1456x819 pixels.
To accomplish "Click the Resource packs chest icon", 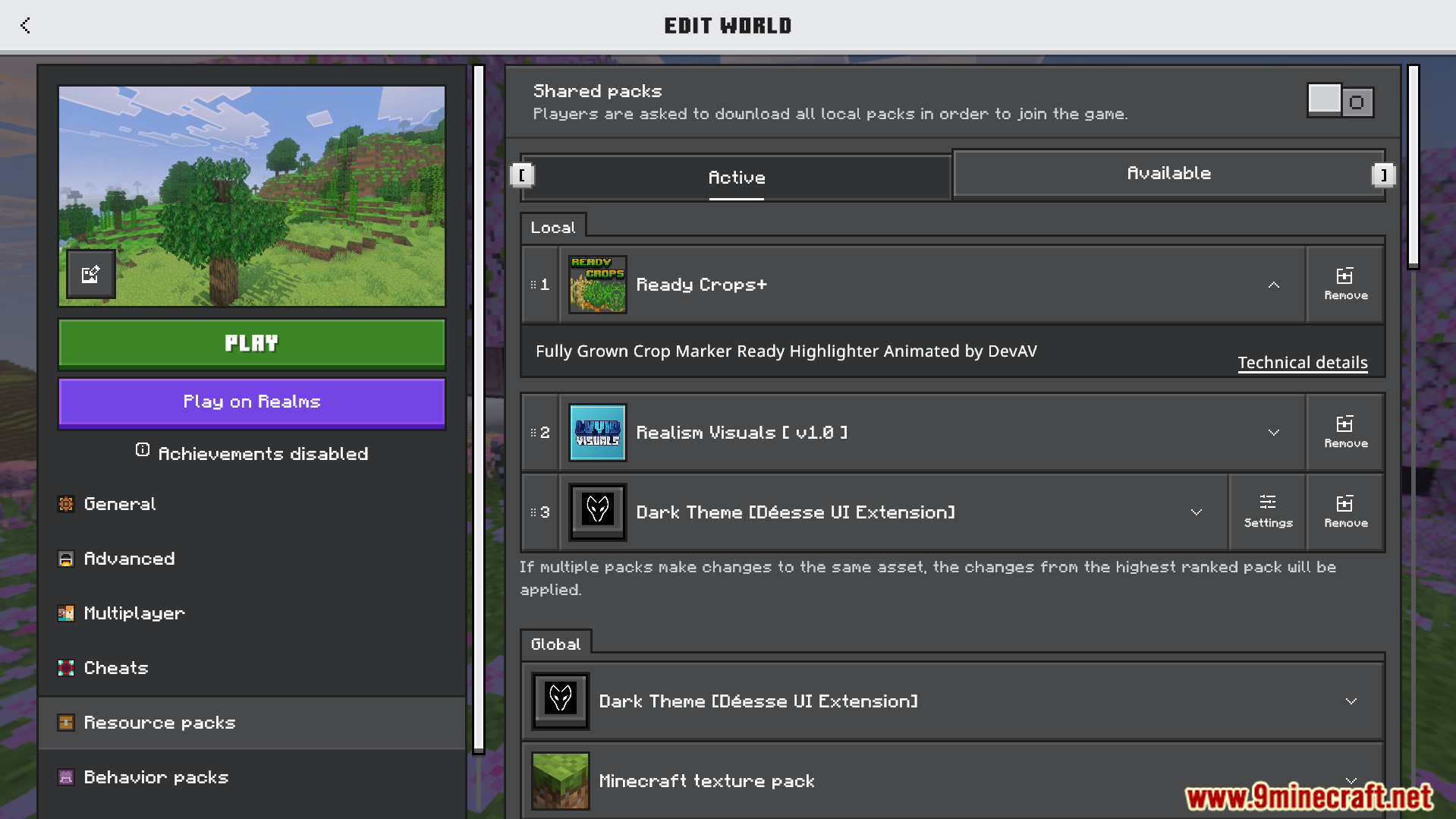I will (66, 723).
